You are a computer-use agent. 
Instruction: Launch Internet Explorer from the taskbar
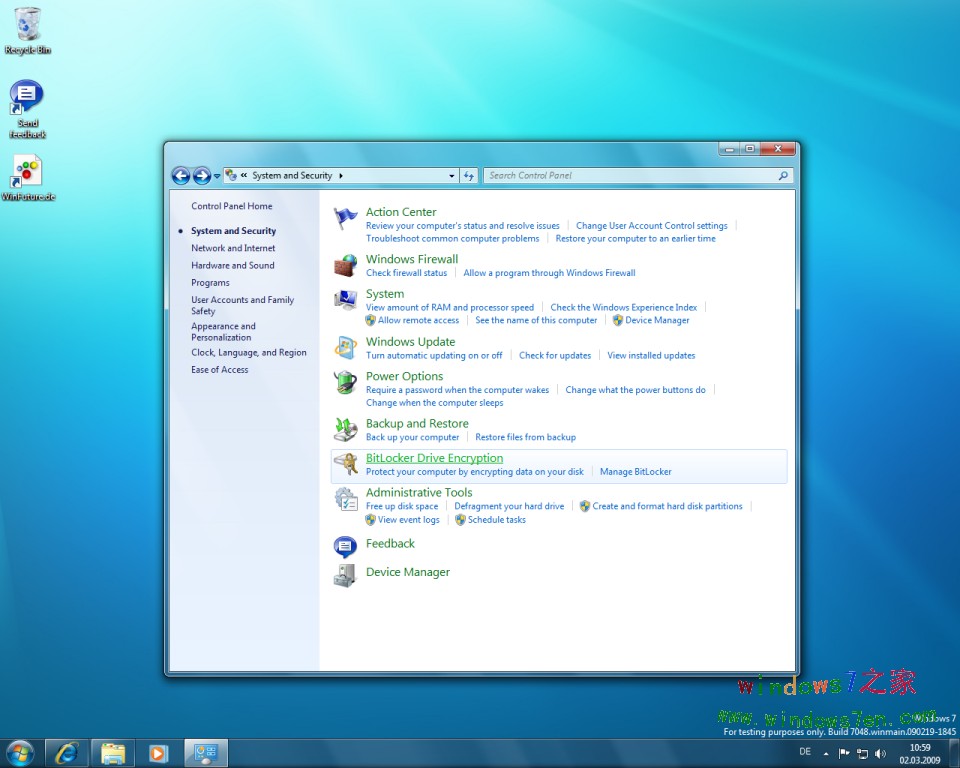tap(67, 752)
